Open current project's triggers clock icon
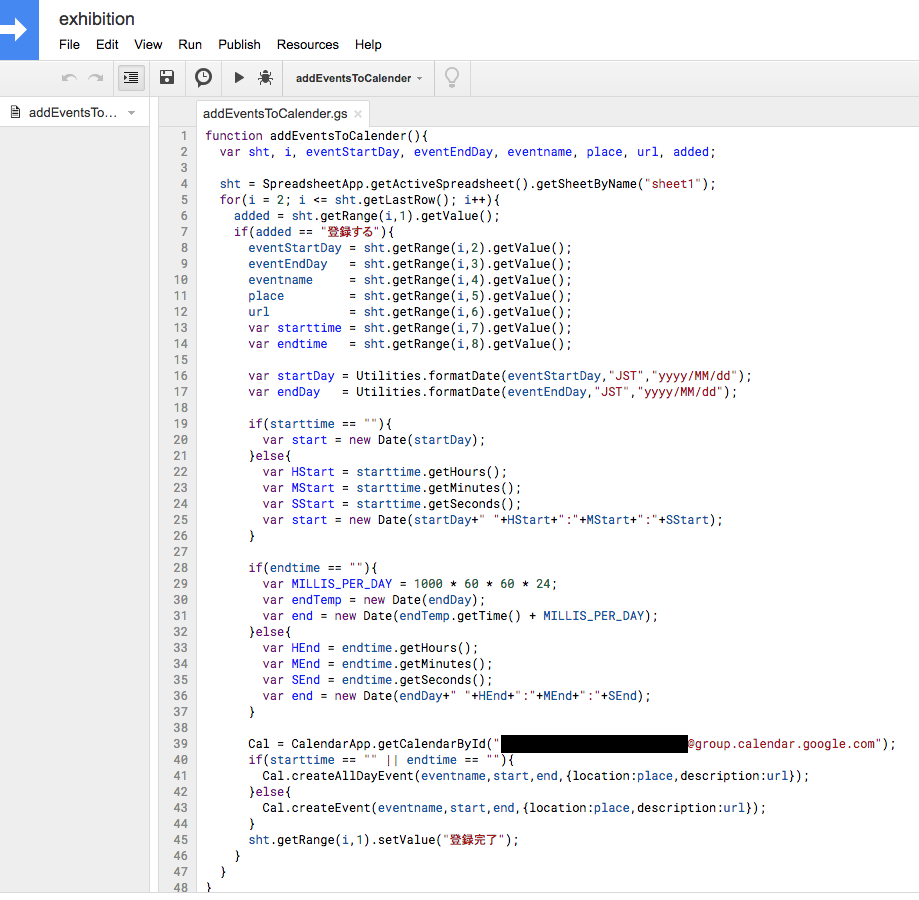This screenshot has width=919, height=900. (x=203, y=78)
